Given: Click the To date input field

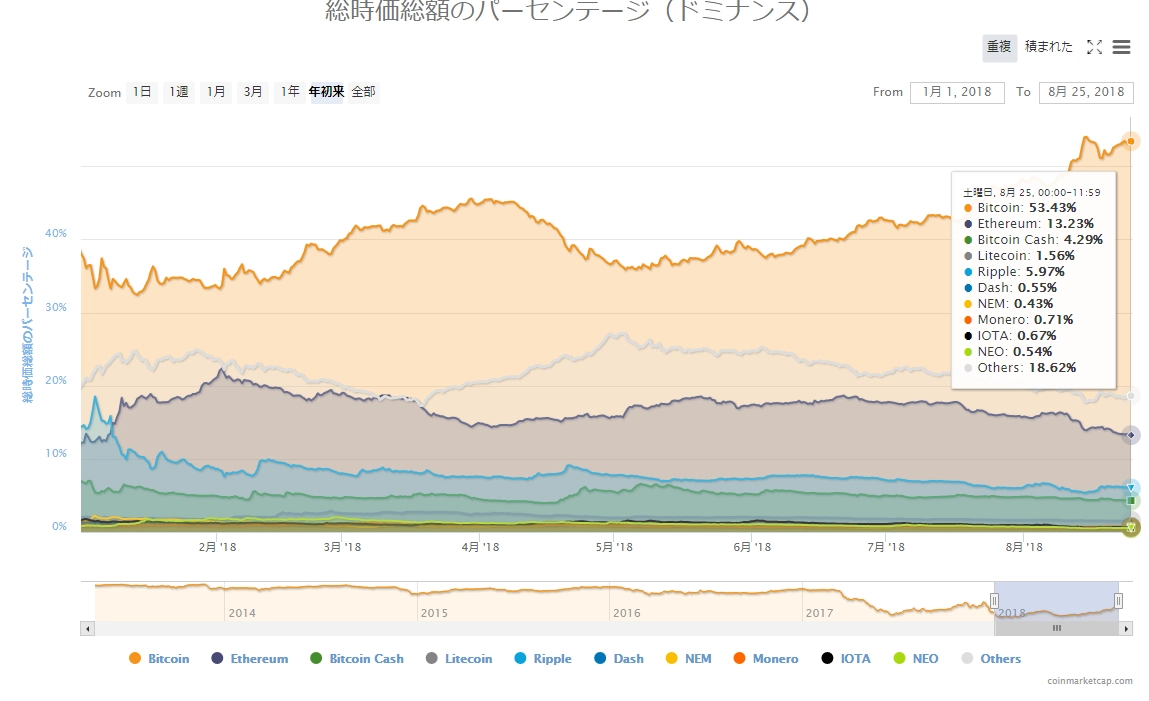Looking at the screenshot, I should pos(1085,92).
